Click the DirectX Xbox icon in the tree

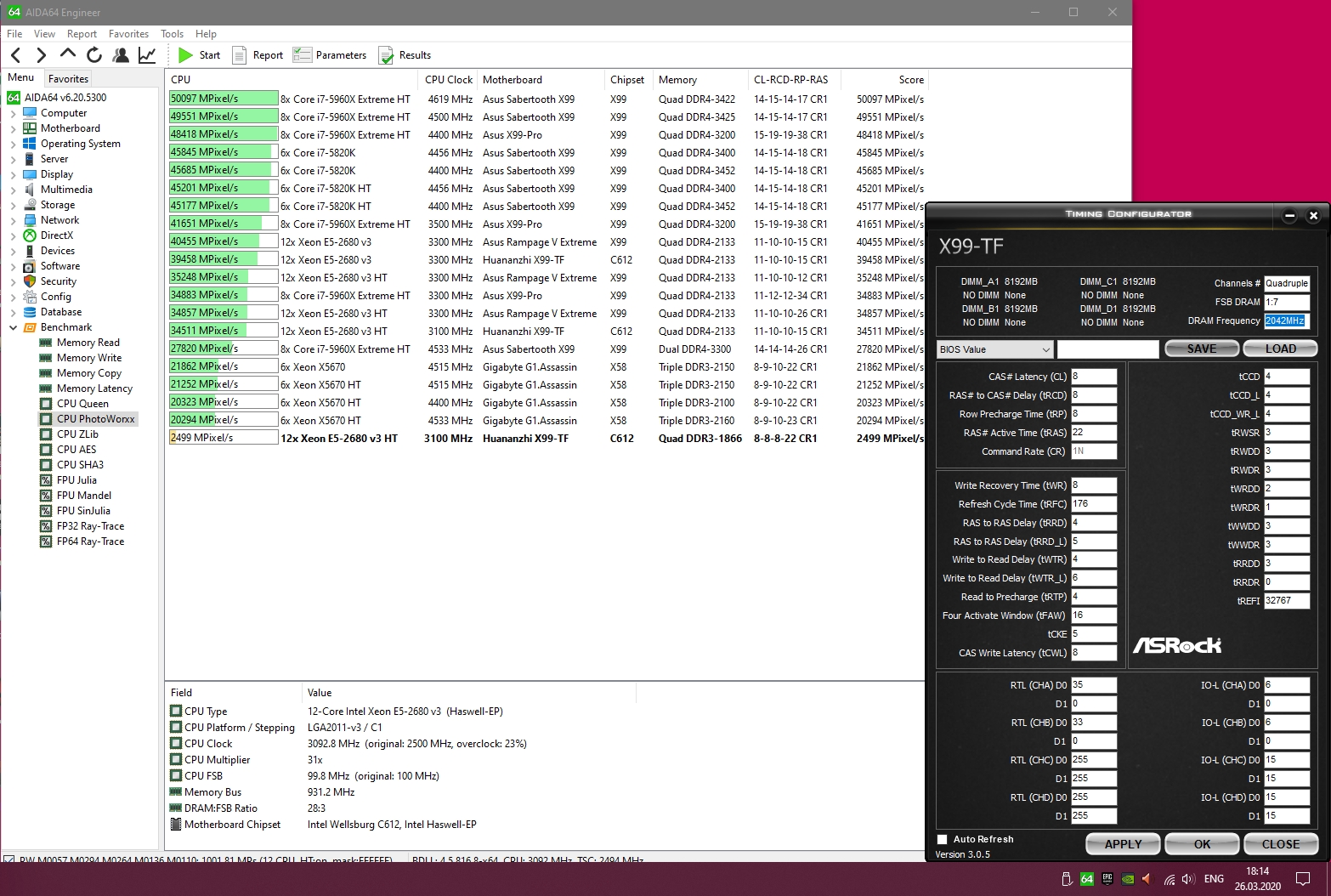(30, 235)
